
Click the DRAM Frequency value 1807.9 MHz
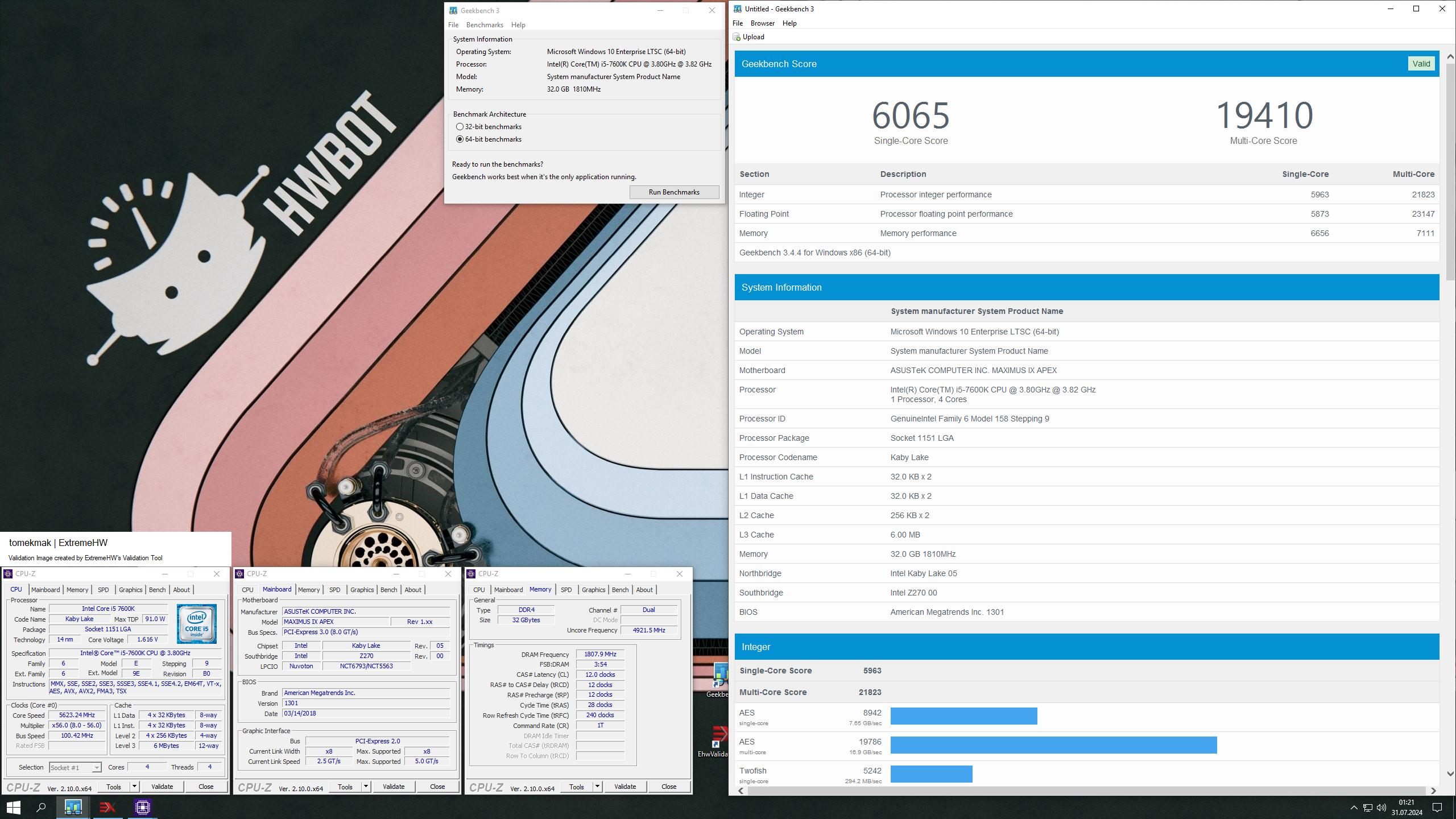coord(600,655)
